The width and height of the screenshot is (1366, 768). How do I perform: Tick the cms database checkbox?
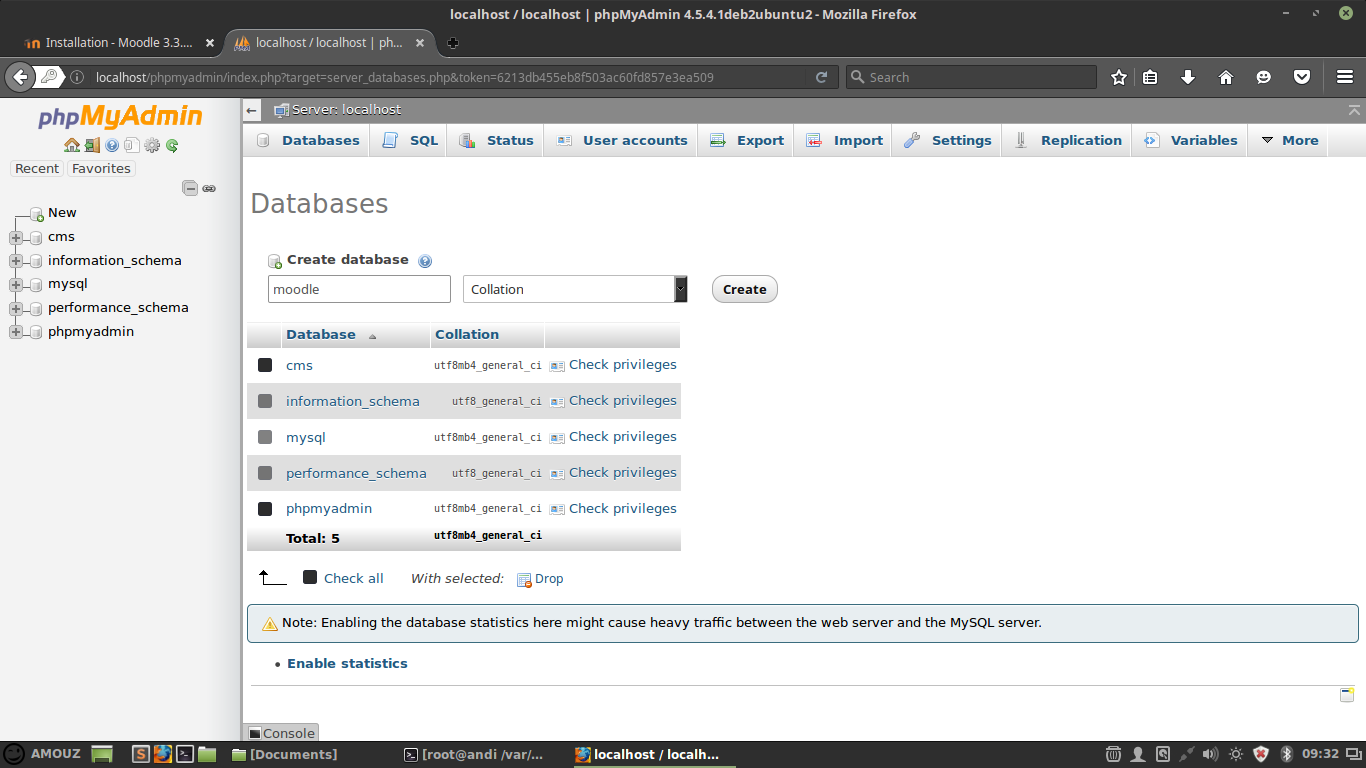265,365
